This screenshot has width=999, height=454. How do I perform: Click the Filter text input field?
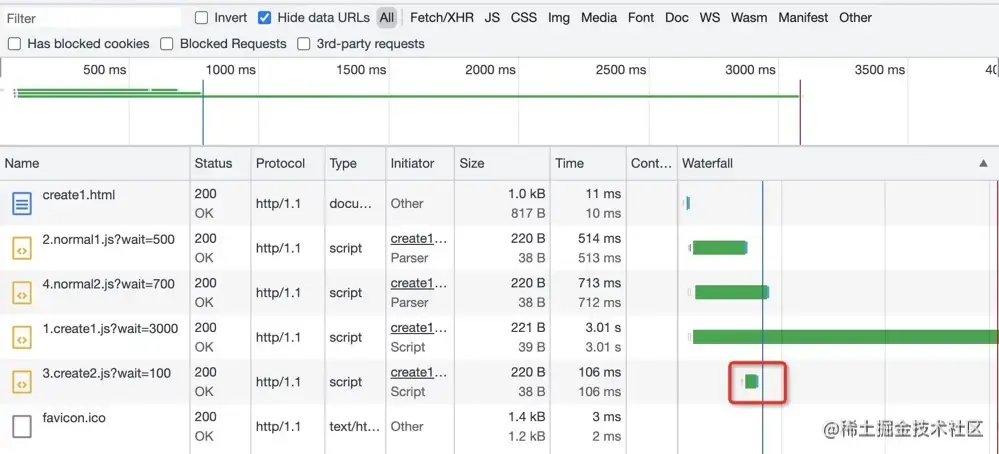coord(92,18)
